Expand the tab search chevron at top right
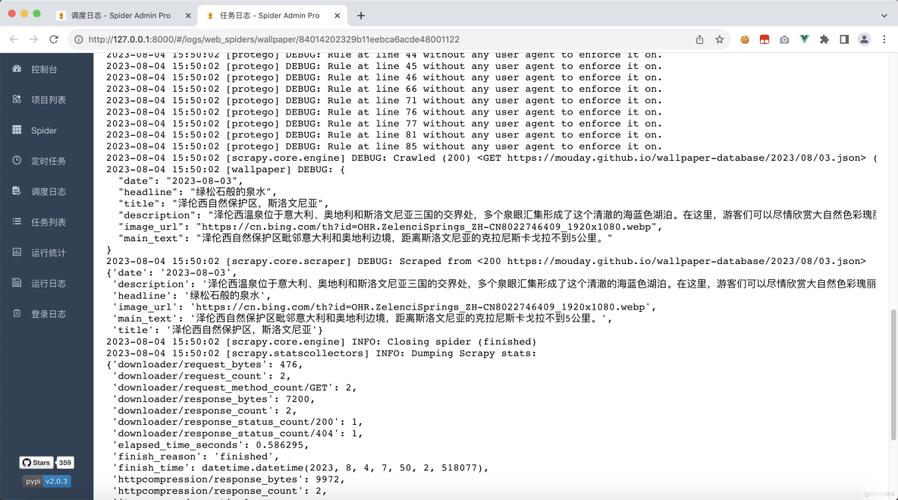 [884, 15]
